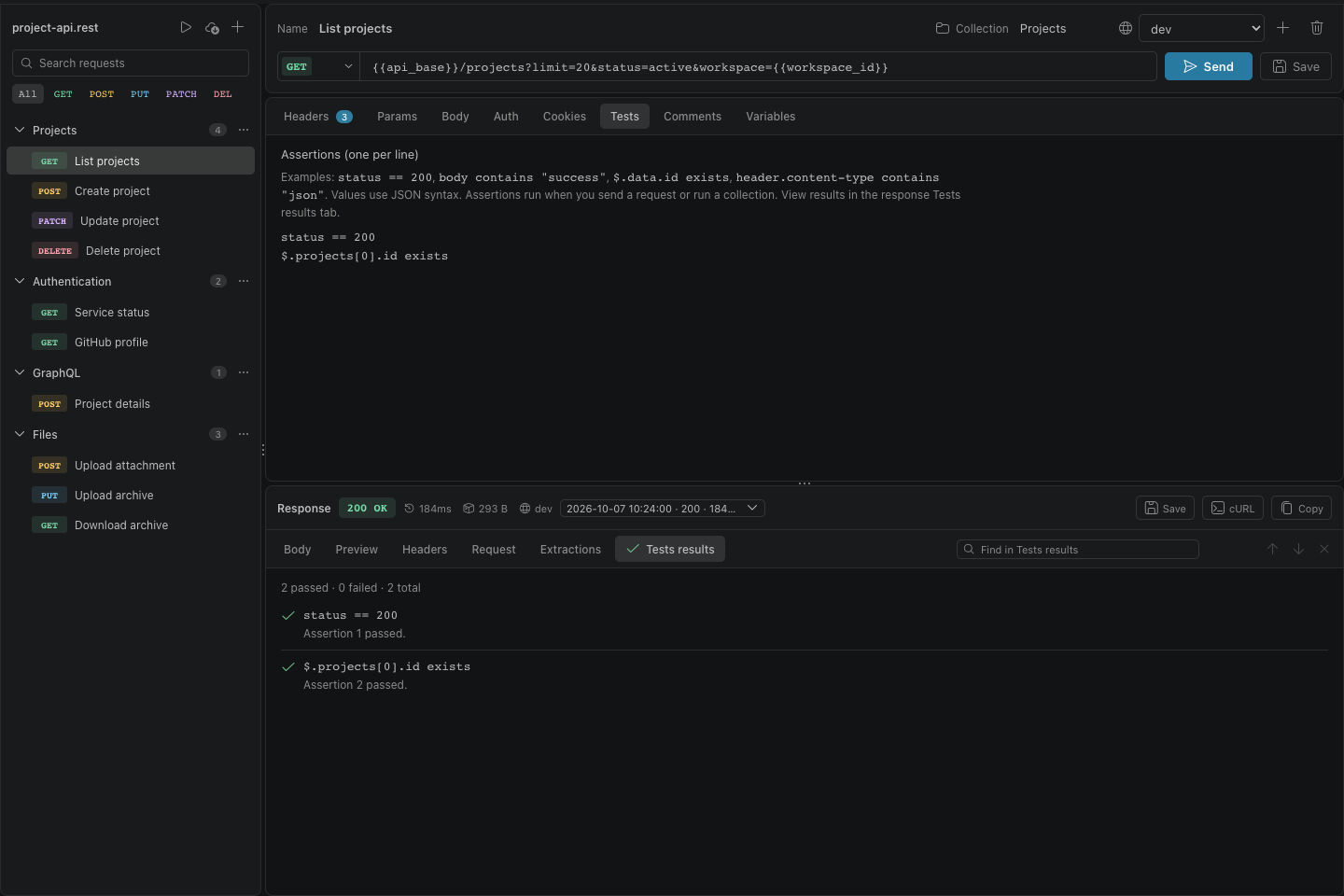Jump to next find match arrow
This screenshot has width=1344, height=896.
tap(1298, 549)
